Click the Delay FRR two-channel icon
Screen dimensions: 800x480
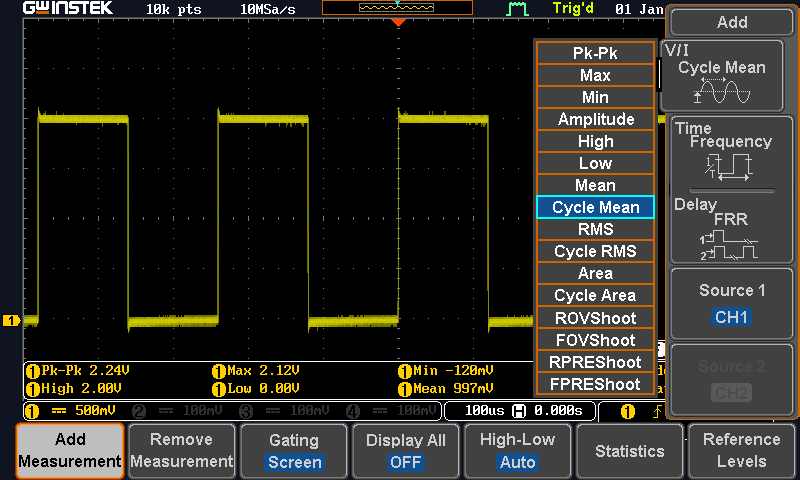[727, 243]
